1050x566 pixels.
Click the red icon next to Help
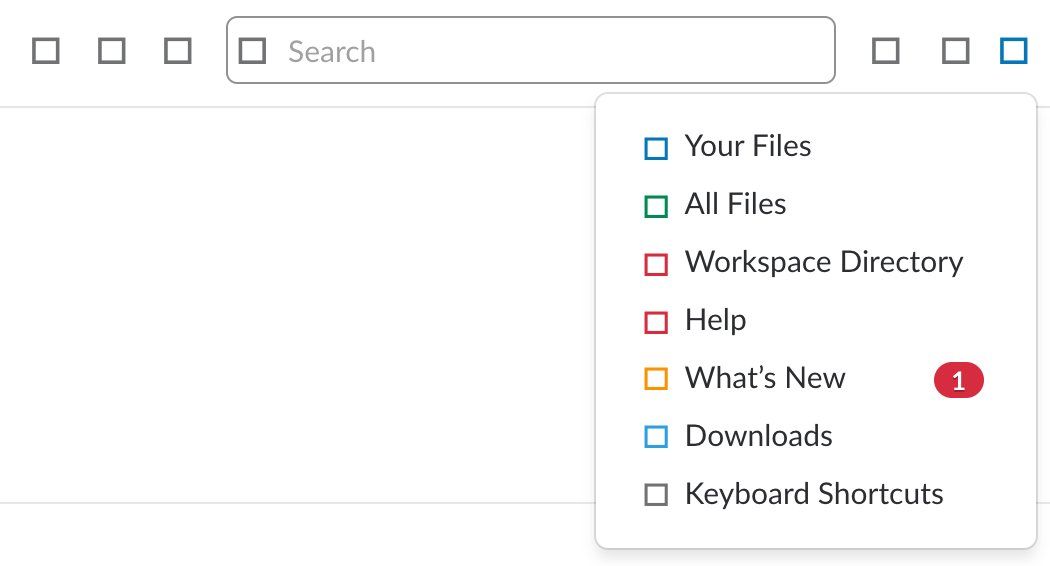(x=656, y=322)
